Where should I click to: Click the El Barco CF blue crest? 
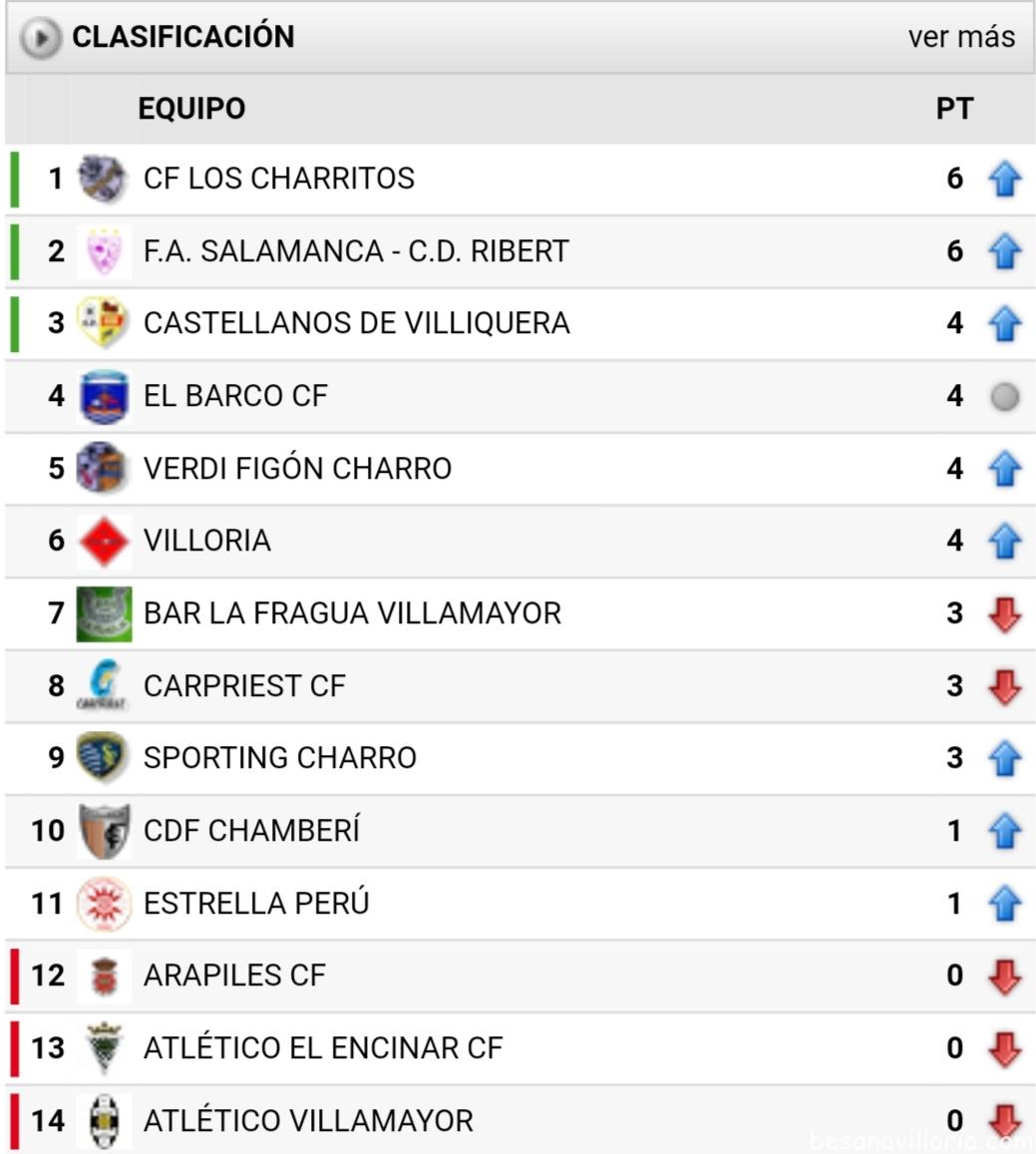point(104,396)
